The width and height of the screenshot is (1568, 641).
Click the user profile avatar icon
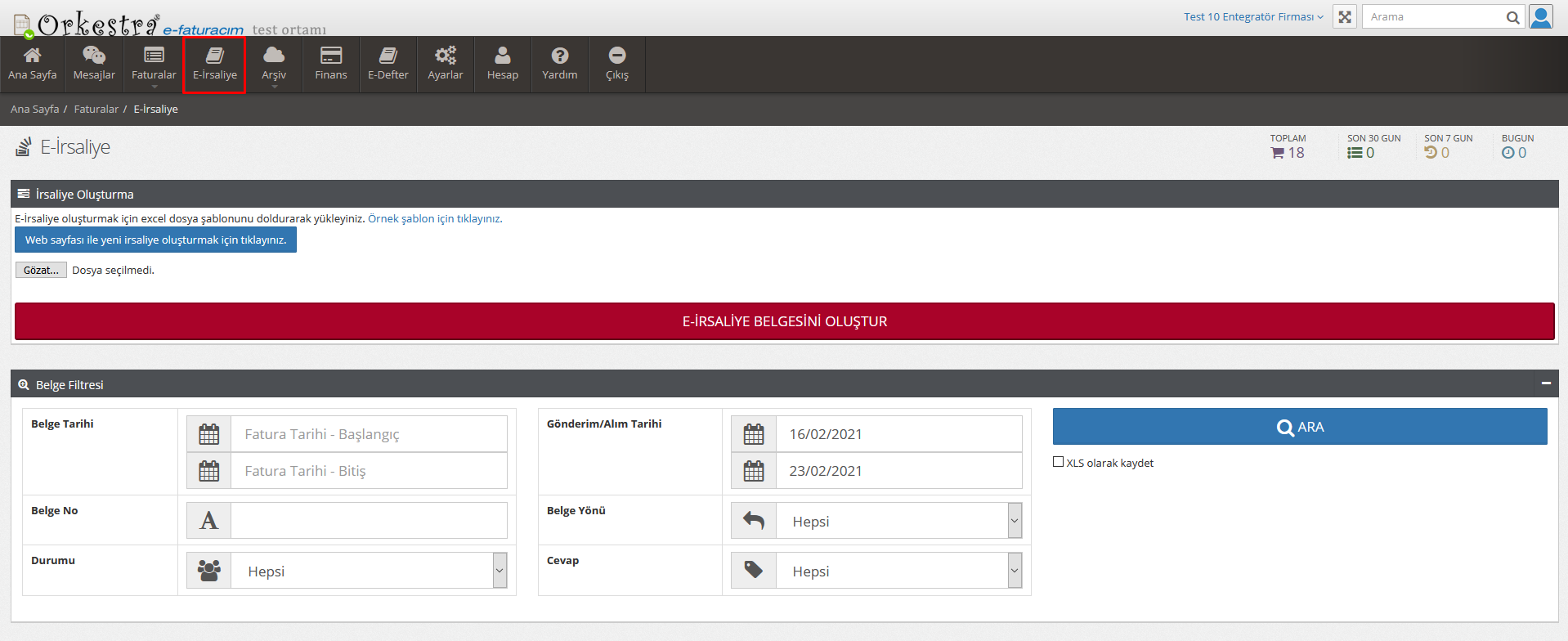tap(1541, 17)
